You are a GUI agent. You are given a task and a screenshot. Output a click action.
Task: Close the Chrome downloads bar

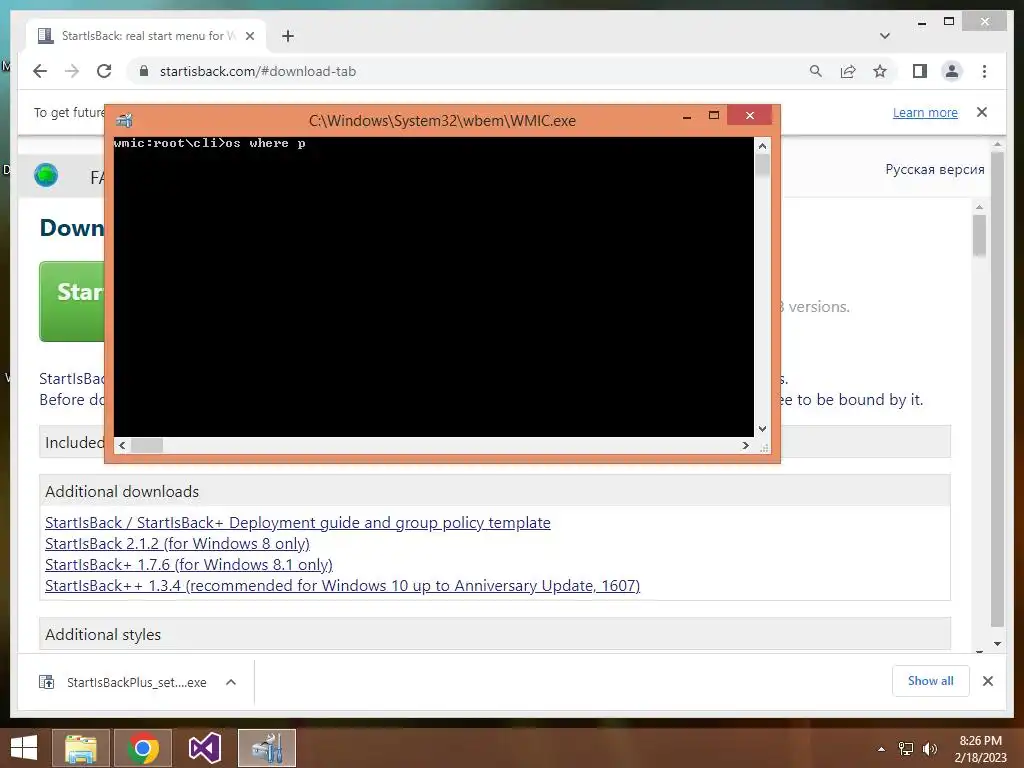click(x=987, y=681)
